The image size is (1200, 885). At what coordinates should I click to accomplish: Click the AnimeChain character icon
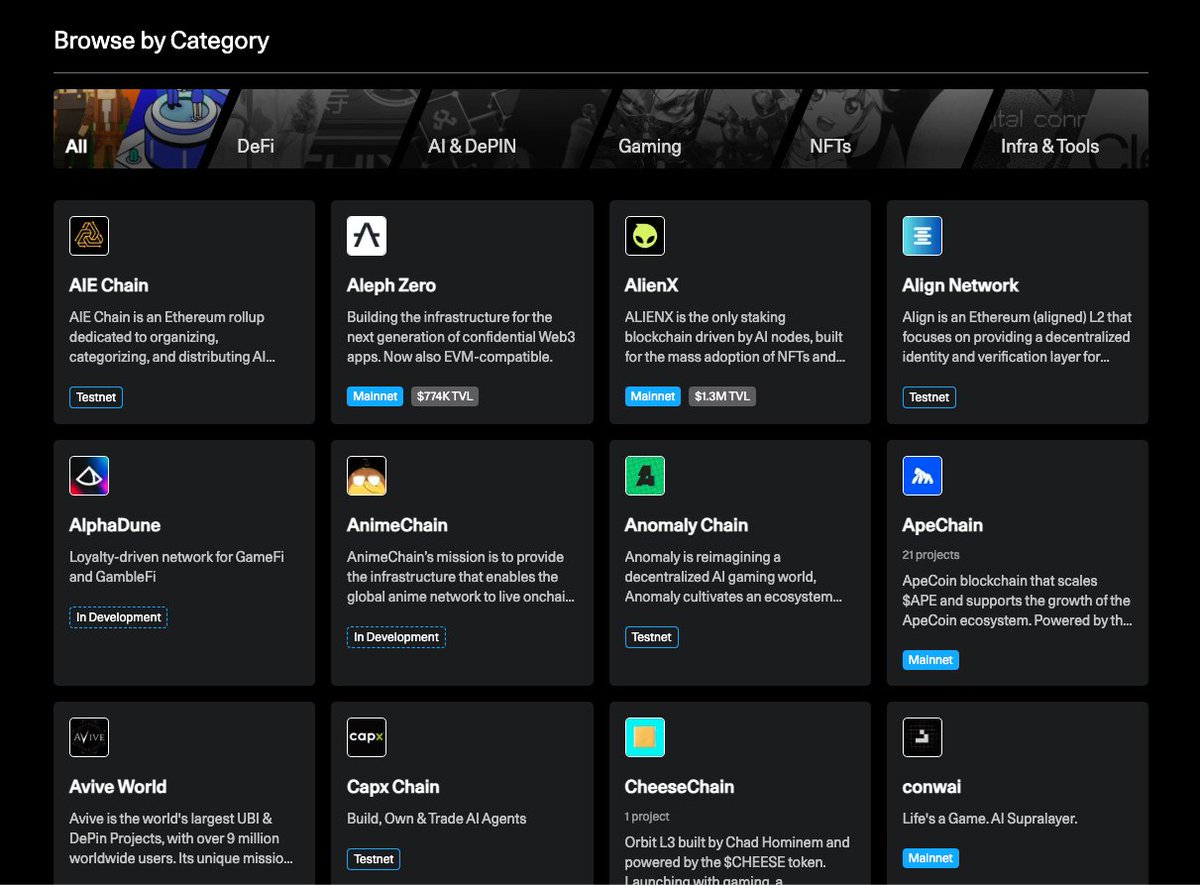tap(367, 476)
